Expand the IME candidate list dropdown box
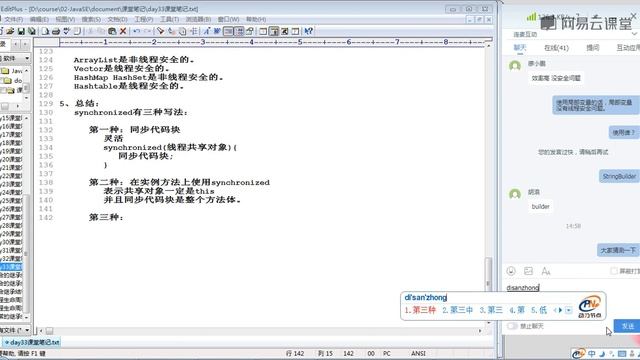The image size is (640, 360). pos(569,310)
